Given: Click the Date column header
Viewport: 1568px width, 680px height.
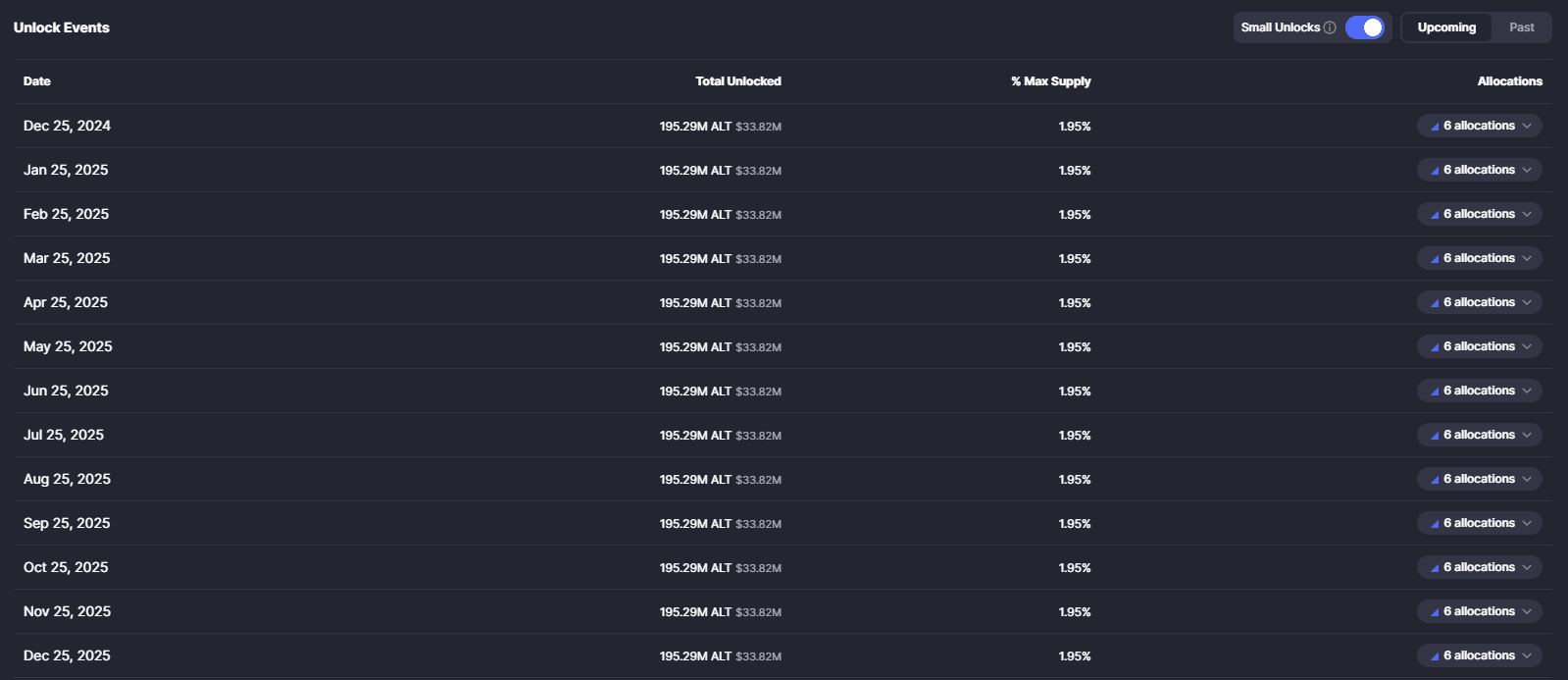Looking at the screenshot, I should [37, 81].
